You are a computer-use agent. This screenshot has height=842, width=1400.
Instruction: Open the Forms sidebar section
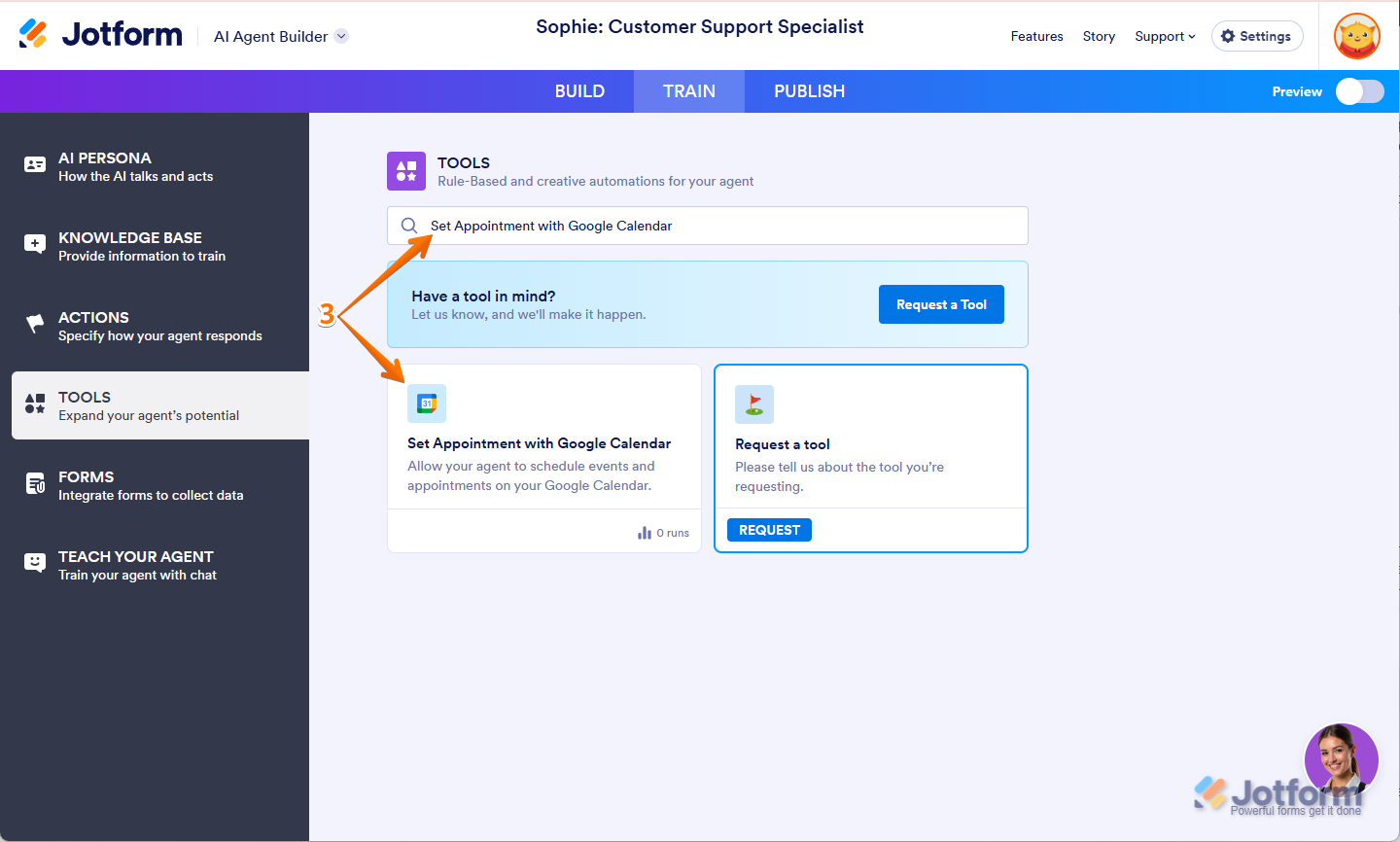[x=151, y=485]
